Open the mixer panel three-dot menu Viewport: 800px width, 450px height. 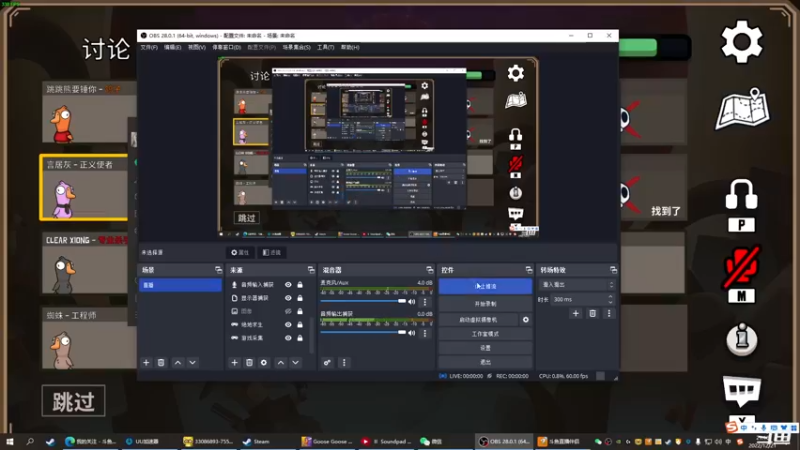344,363
